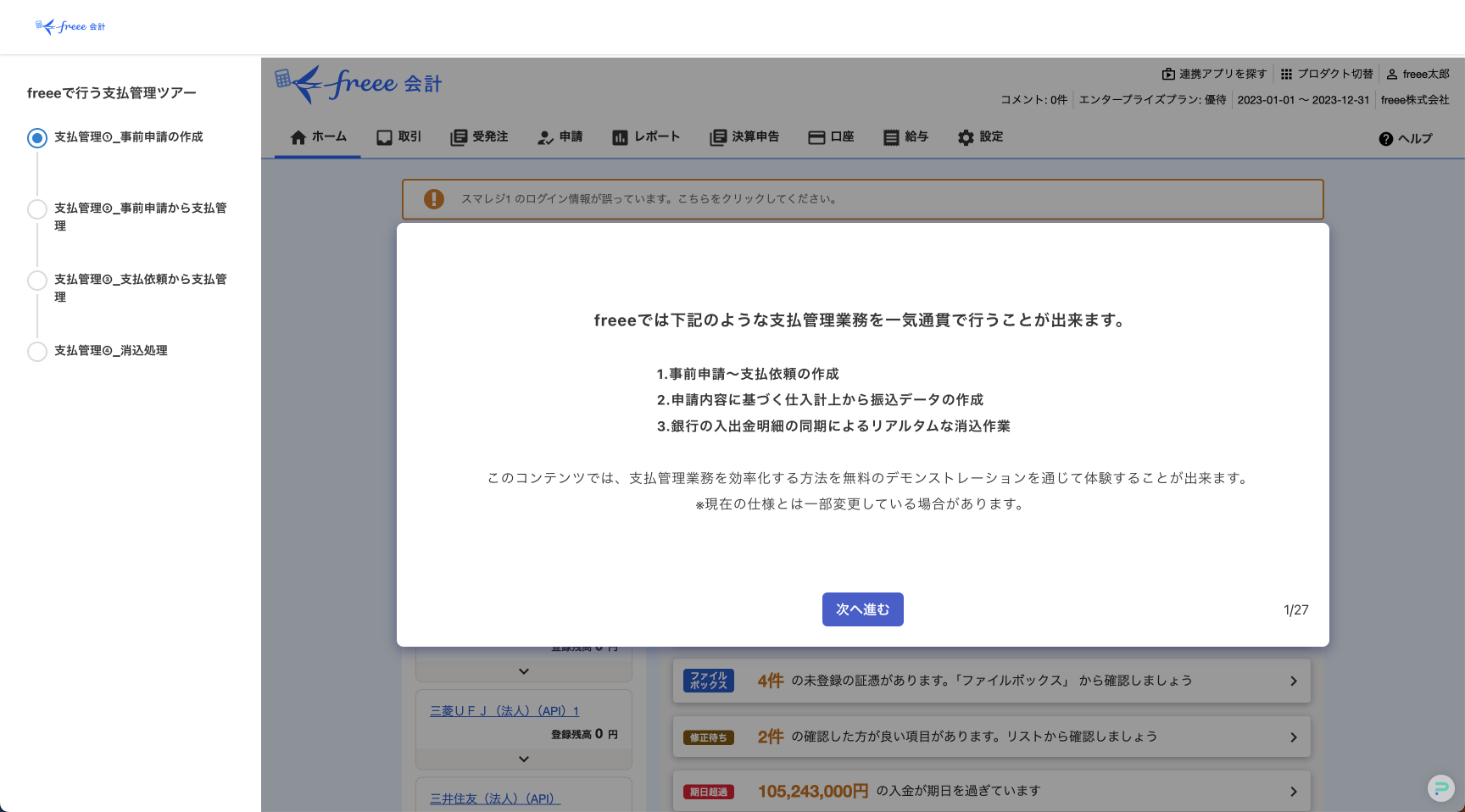Viewport: 1465px width, 812px height.
Task: Click the orange warning exclamation icon
Action: [434, 199]
